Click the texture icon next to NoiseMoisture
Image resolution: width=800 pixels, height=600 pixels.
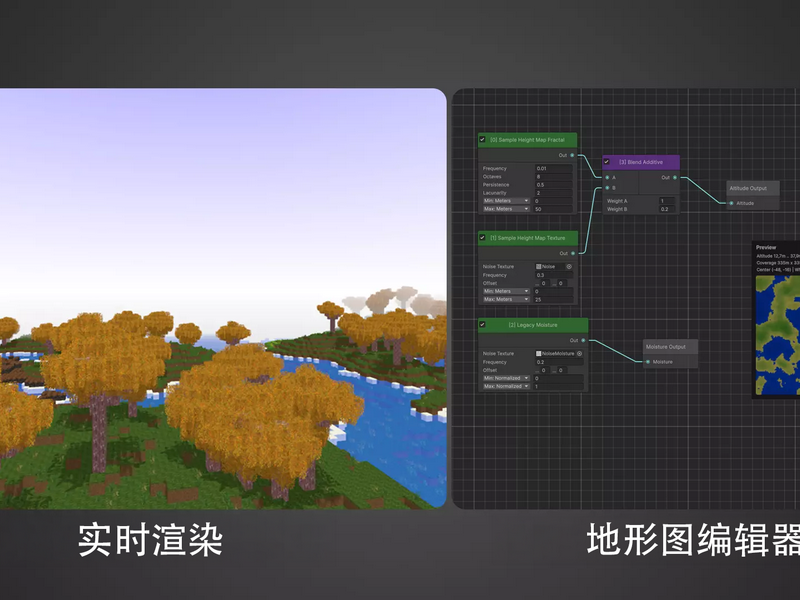538,353
